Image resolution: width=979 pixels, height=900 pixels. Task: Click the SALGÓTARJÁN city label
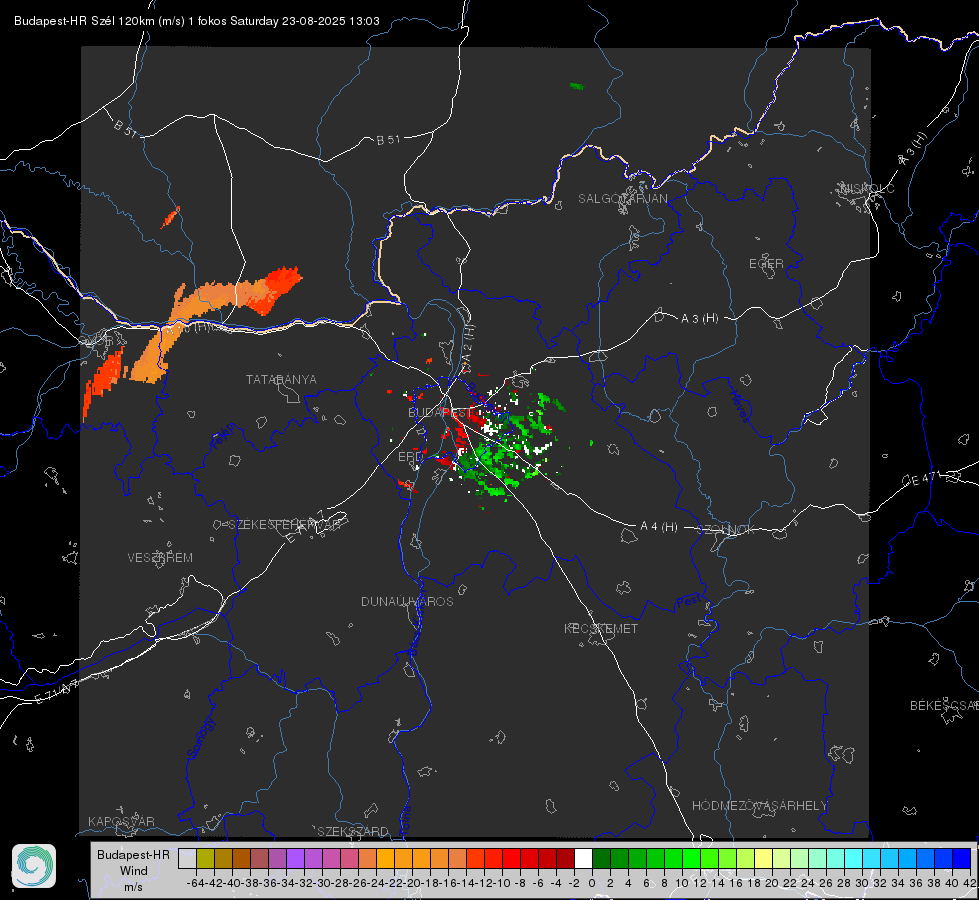point(622,199)
